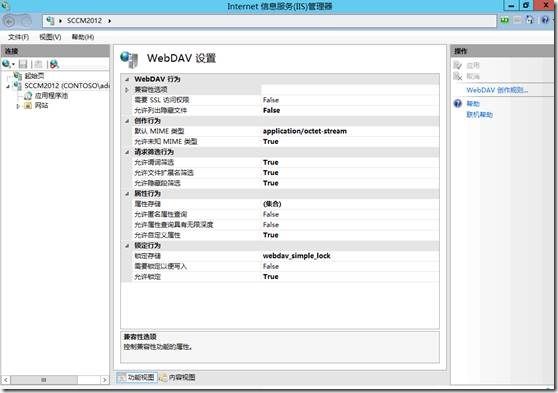The height and width of the screenshot is (393, 558).
Task: Open the 视图(V) menu
Action: tap(50, 37)
